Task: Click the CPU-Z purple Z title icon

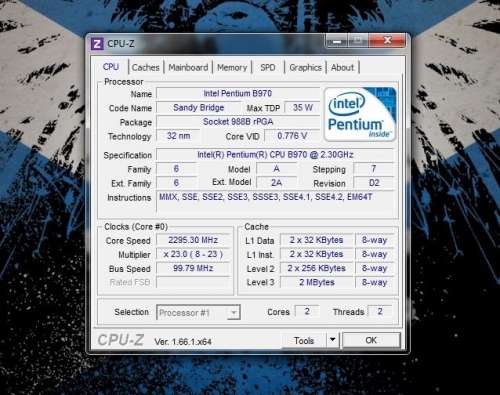Action: point(97,44)
